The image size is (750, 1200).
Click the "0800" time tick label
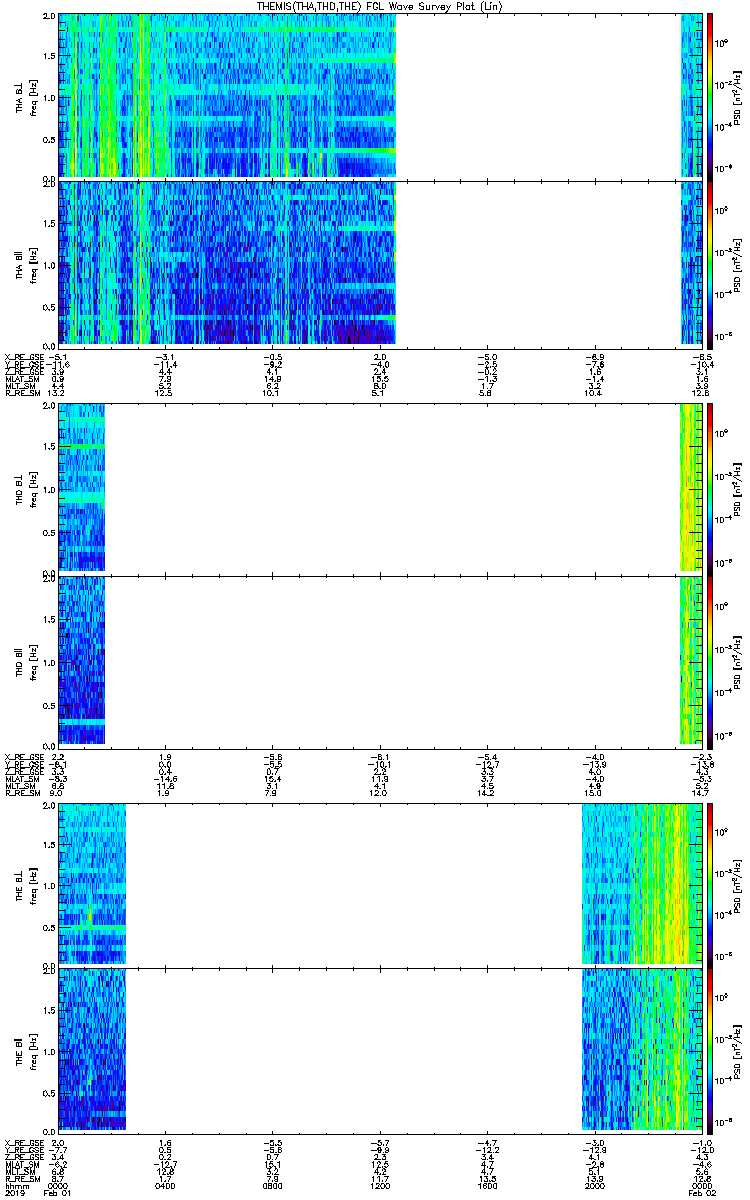click(273, 1186)
